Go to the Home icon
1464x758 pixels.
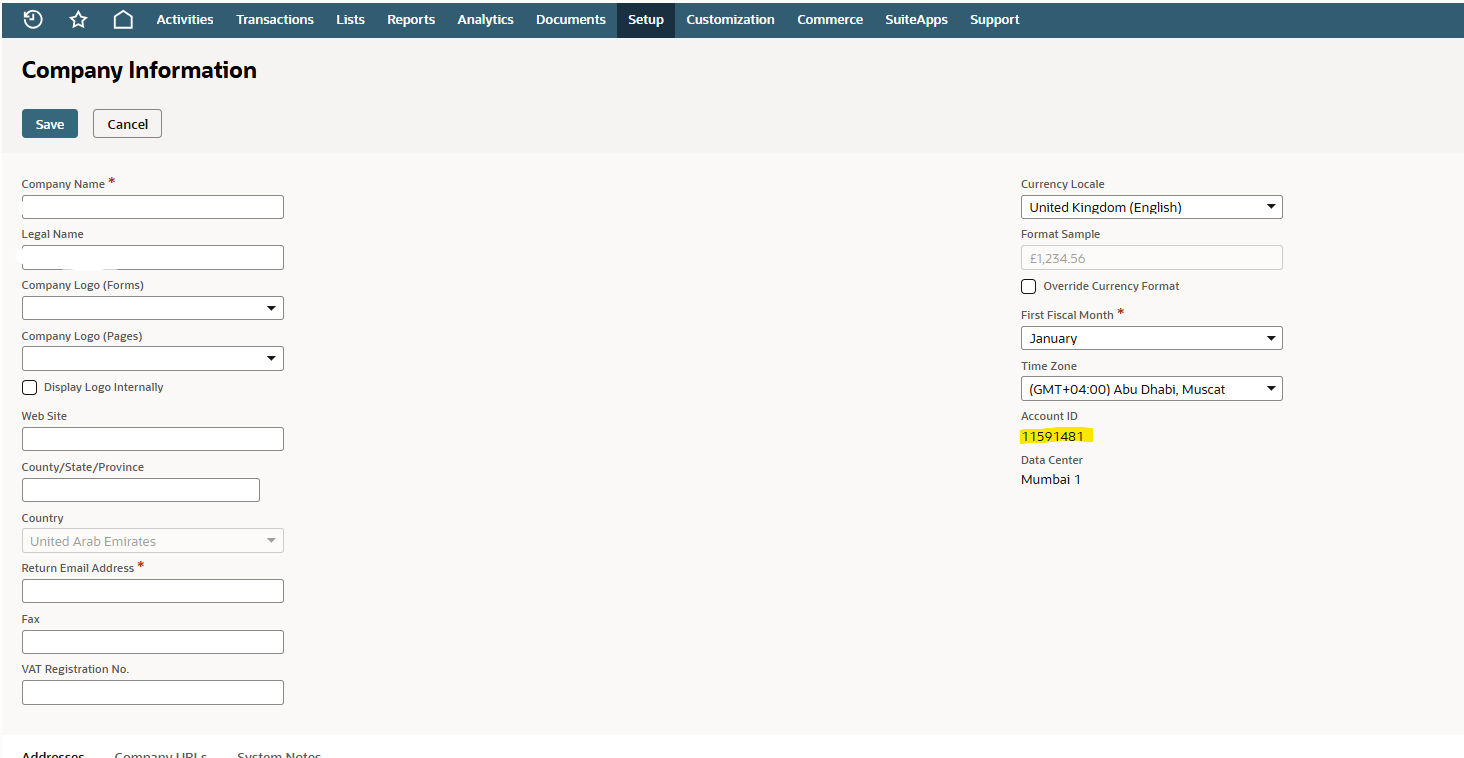click(x=123, y=19)
